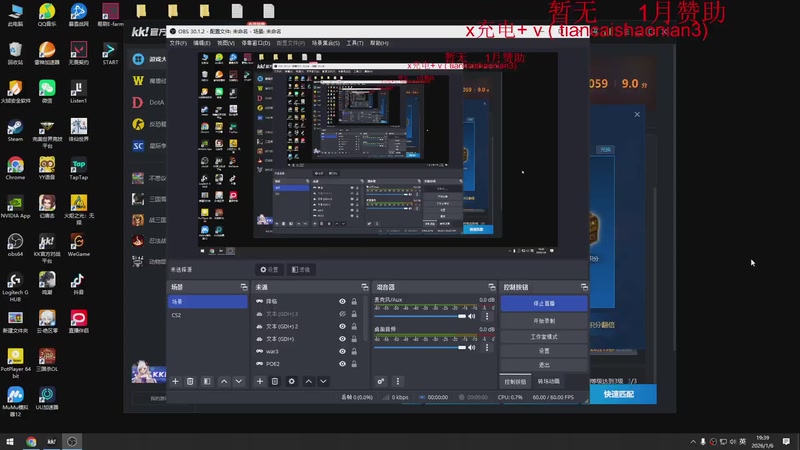Open UU加速器 desktop shortcut
Viewport: 800px width, 450px height.
click(x=46, y=398)
